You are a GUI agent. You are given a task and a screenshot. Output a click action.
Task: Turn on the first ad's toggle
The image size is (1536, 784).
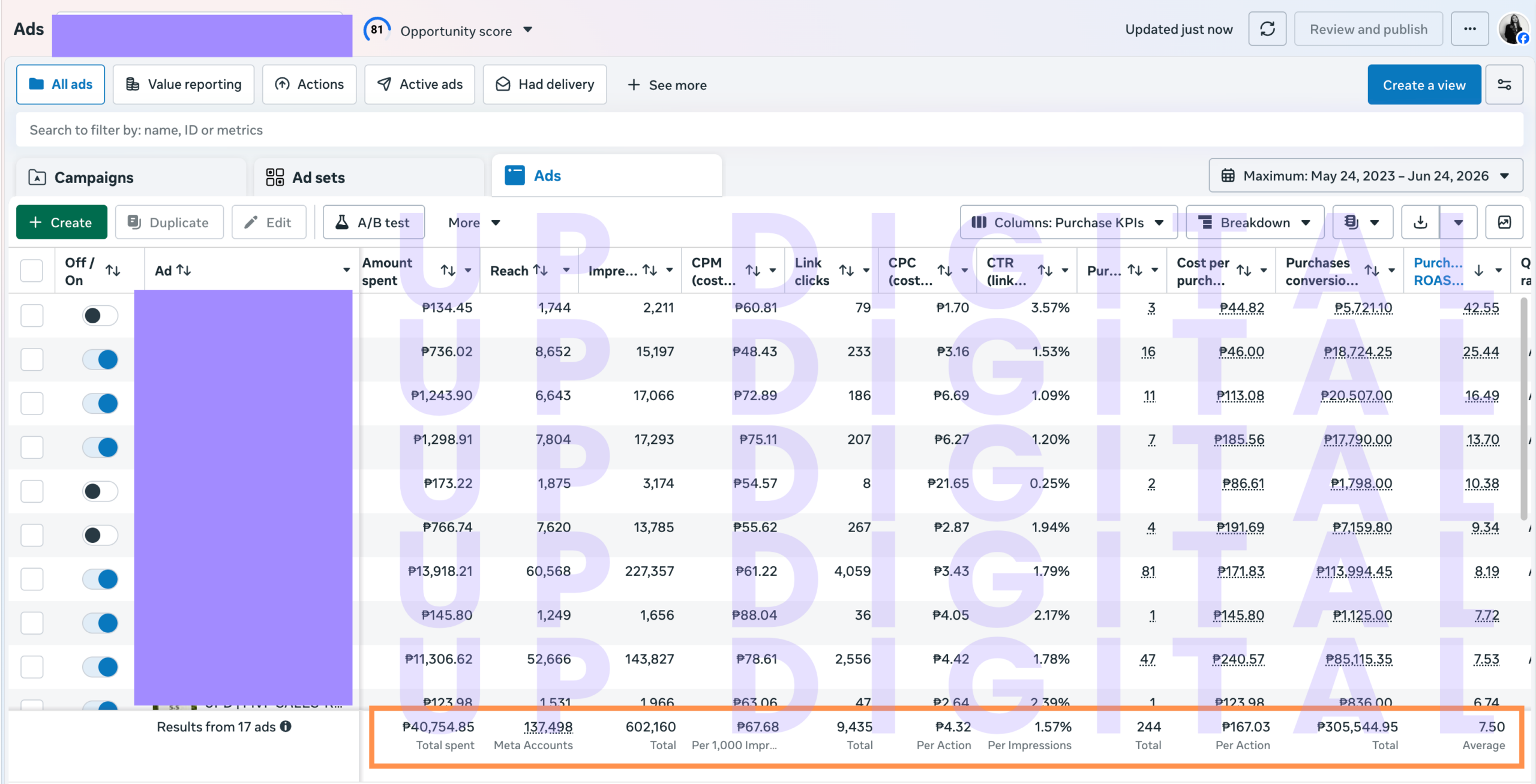100,316
